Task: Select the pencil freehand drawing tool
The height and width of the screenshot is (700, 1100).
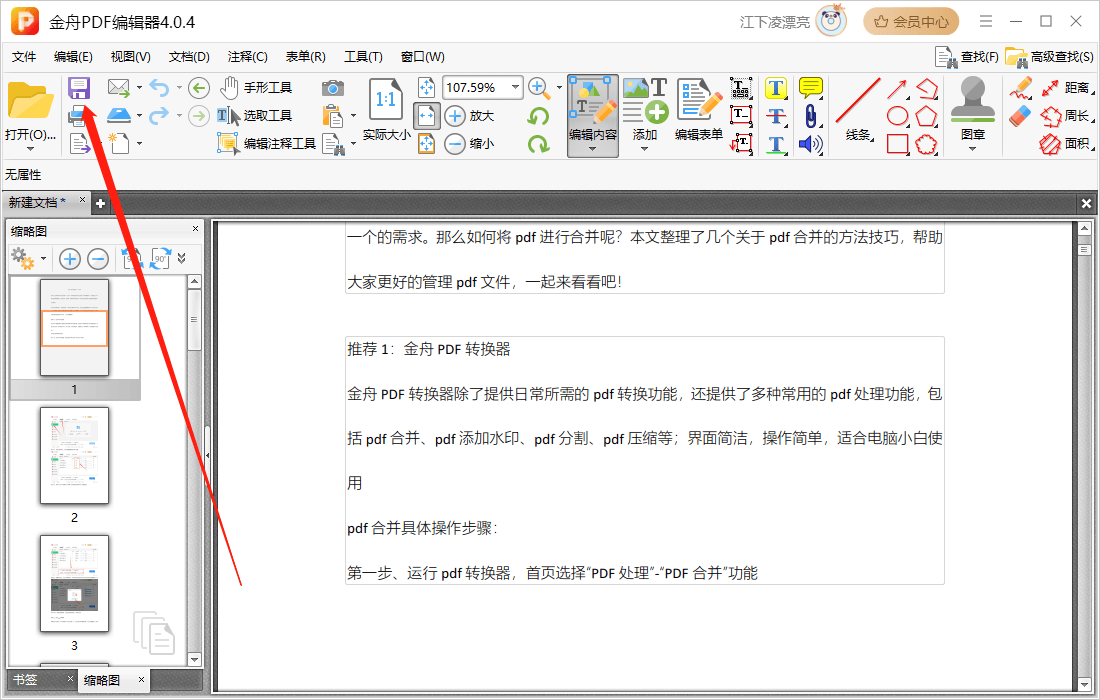Action: [1021, 88]
